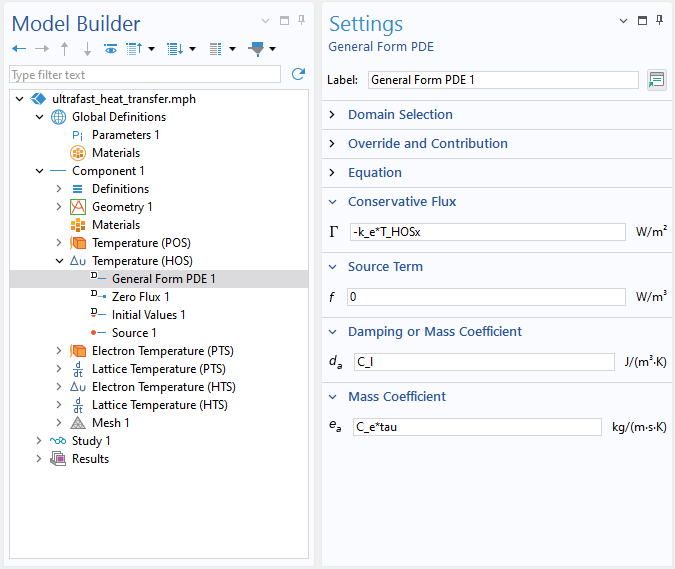Click the back arrow in Model Builder toolbar
Image resolution: width=675 pixels, height=569 pixels.
pos(19,48)
